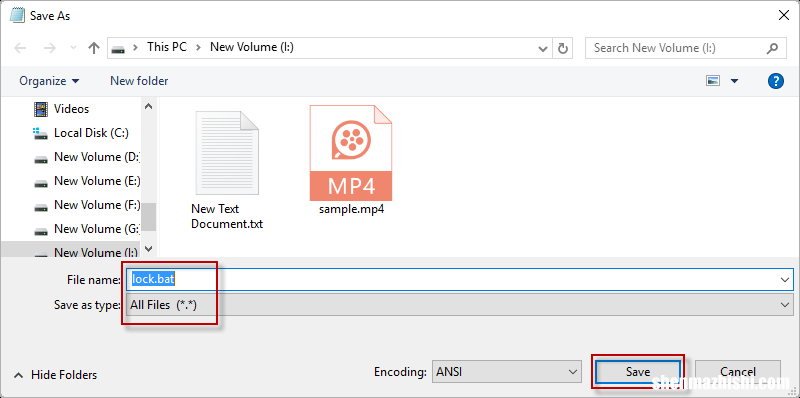Click the drive icon in address bar
This screenshot has height=398, width=800.
(x=118, y=48)
